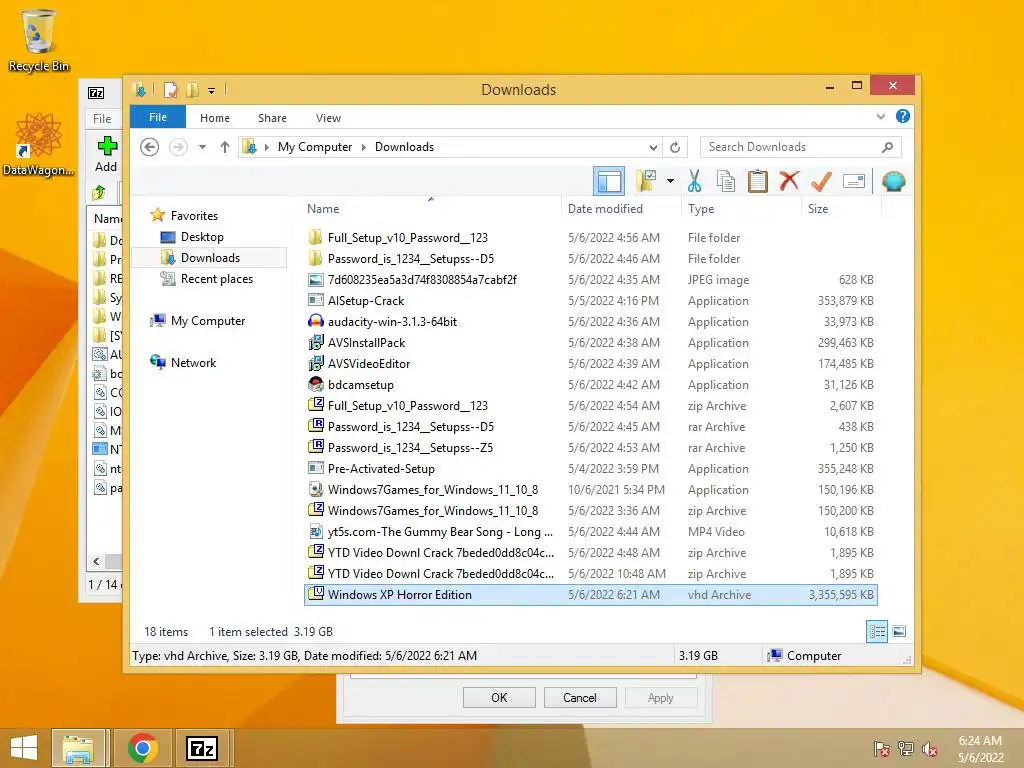Sort by Type column header
The image size is (1024, 768).
[x=701, y=208]
